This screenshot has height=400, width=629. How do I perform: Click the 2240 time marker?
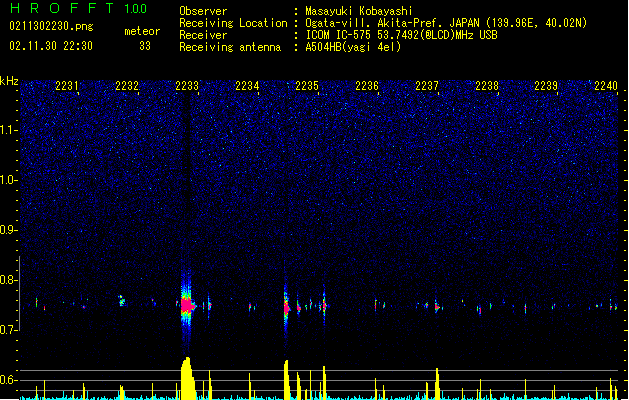(x=606, y=86)
